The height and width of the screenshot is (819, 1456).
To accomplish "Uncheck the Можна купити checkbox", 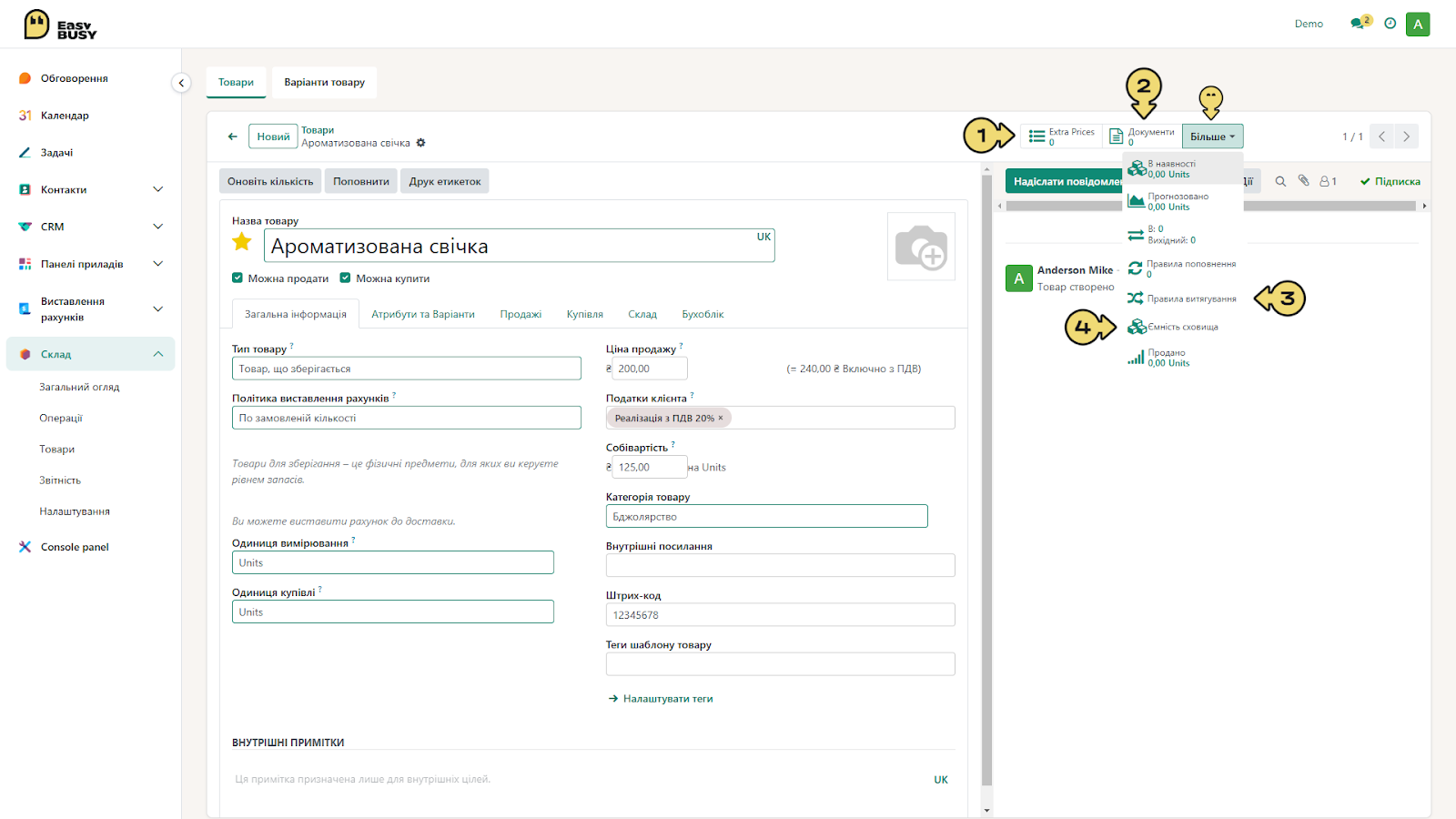I will tap(345, 278).
